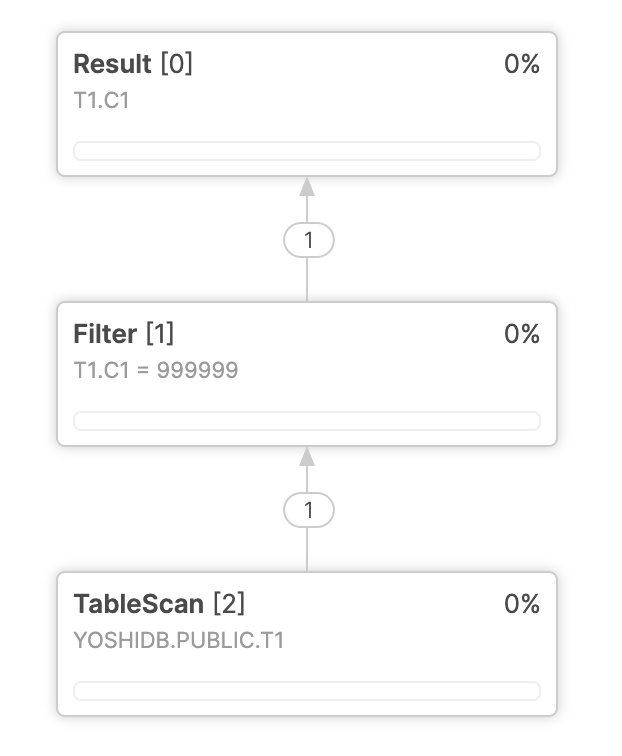This screenshot has height=756, width=622.
Task: Click the Result title text
Action: [112, 64]
